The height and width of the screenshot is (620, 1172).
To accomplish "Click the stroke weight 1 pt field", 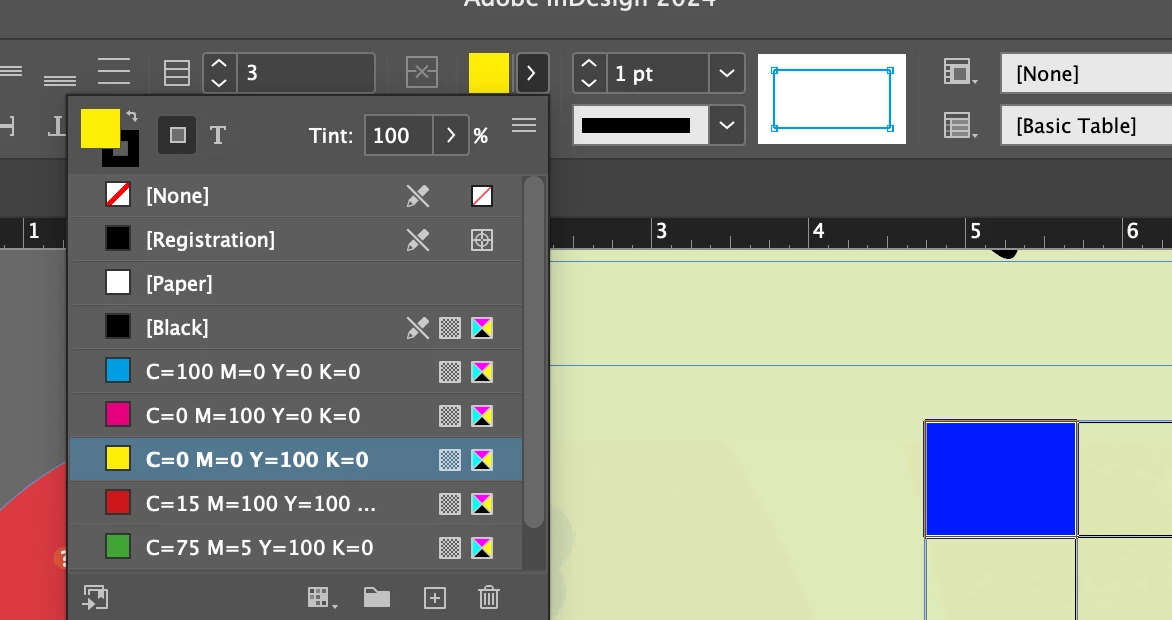I will tap(657, 73).
